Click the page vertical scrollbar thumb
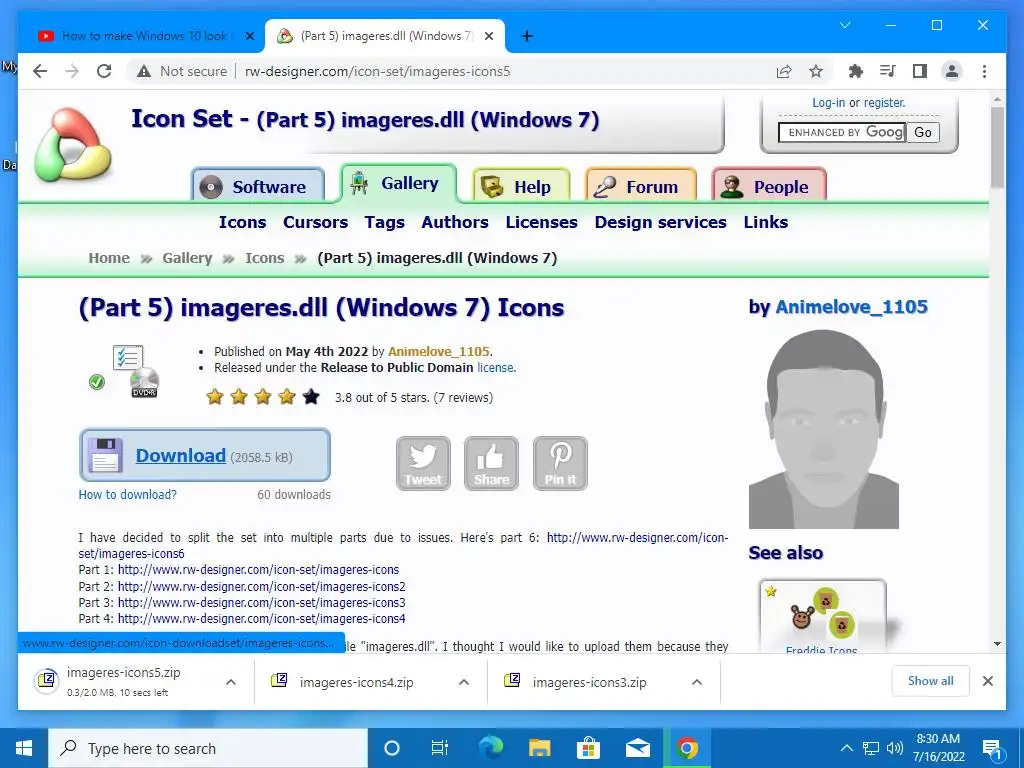The height and width of the screenshot is (768, 1024). [997, 148]
